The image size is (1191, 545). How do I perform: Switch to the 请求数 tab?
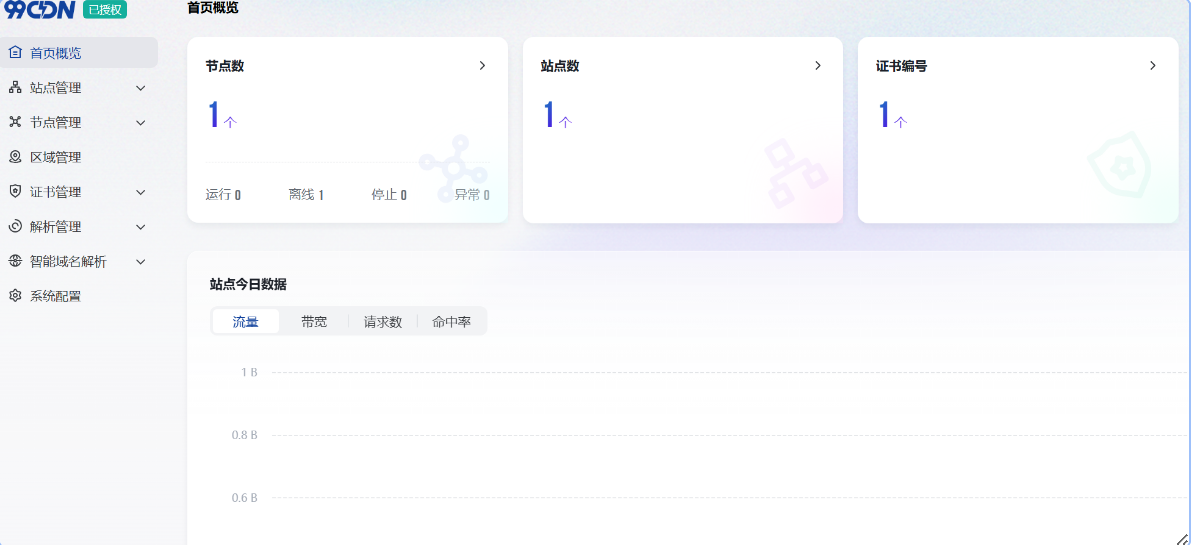(x=382, y=322)
